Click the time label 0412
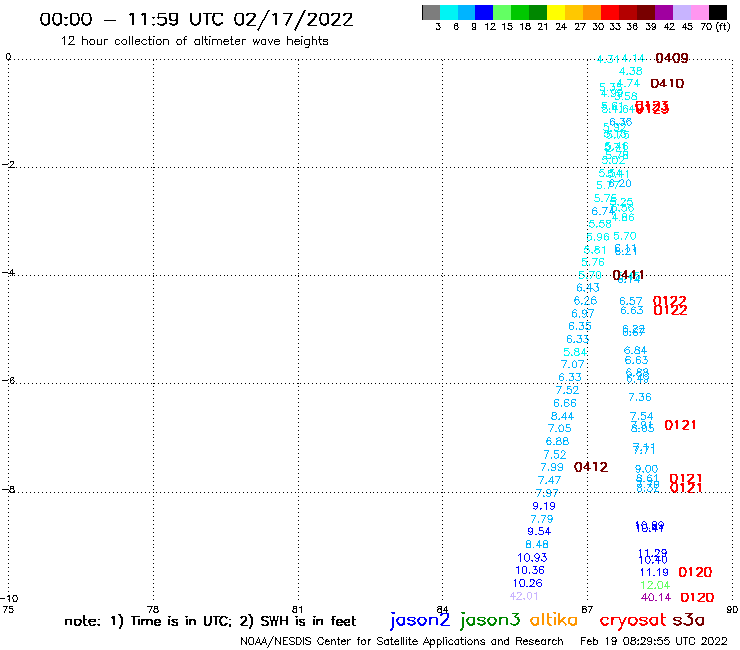Viewport: 740px width, 650px height. tap(591, 467)
